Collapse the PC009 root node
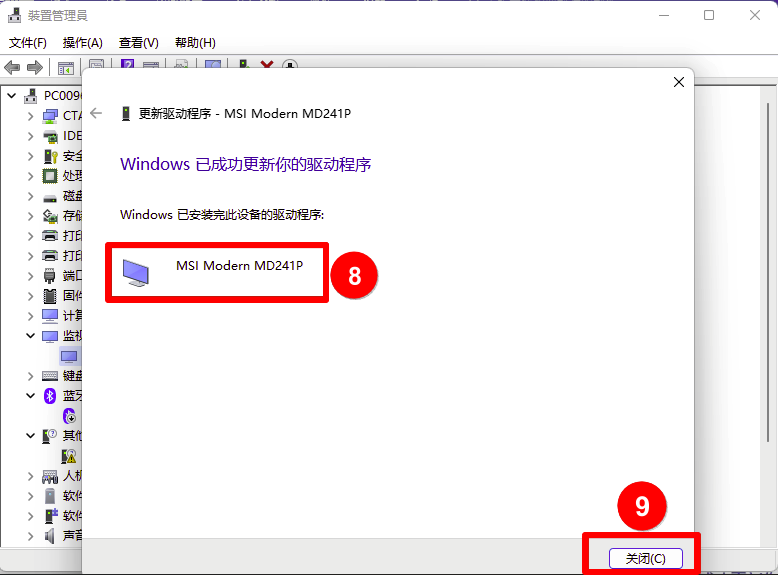This screenshot has width=778, height=575. (12, 96)
